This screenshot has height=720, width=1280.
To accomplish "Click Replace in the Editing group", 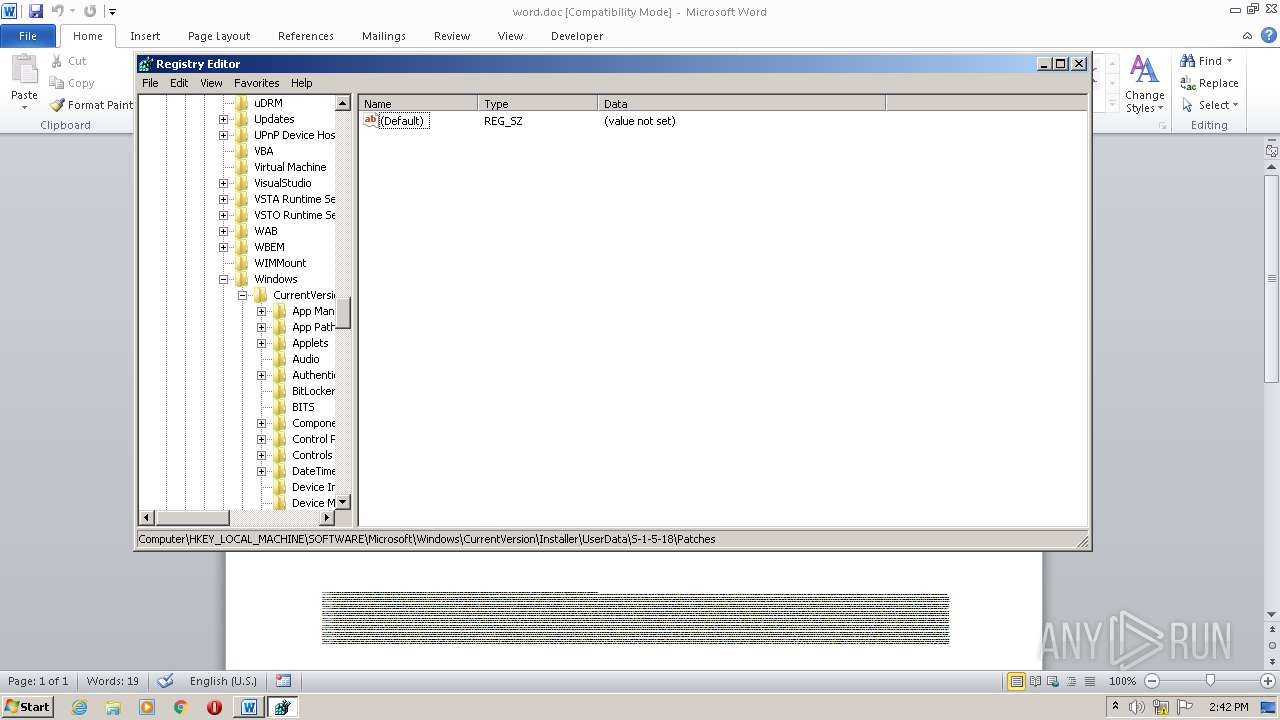I will coord(1210,83).
